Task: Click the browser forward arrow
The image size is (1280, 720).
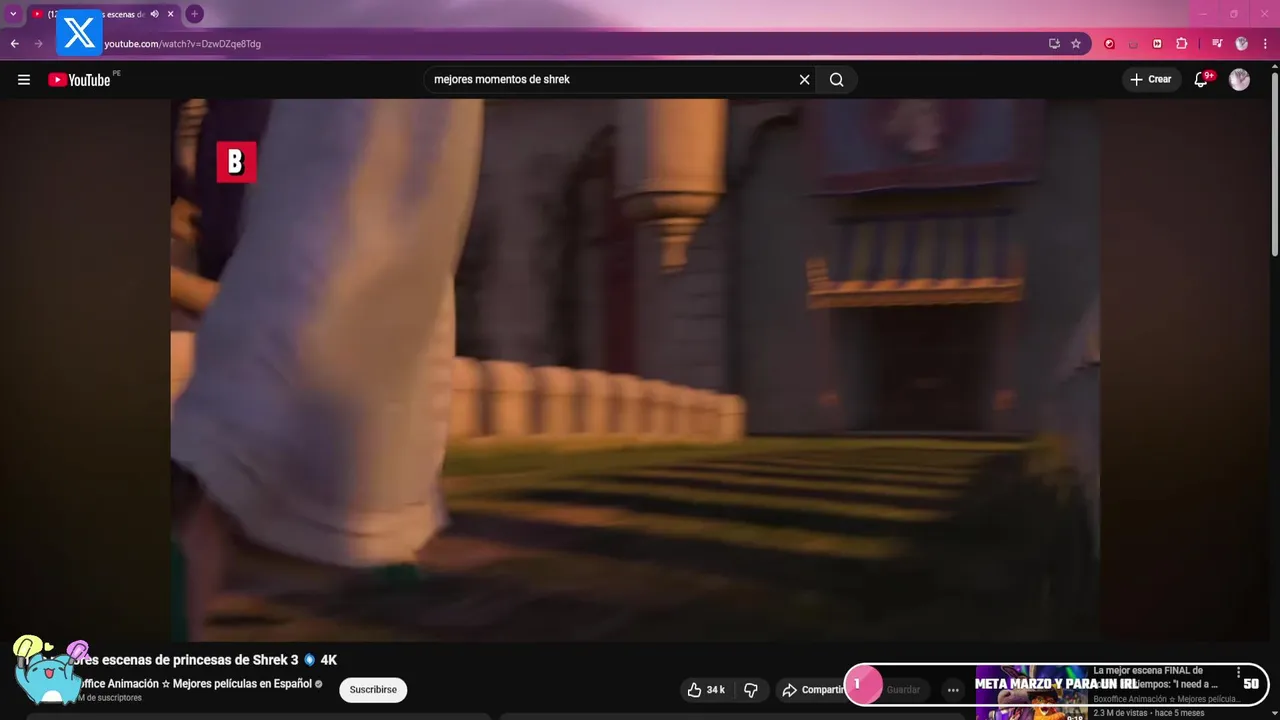Action: [39, 44]
